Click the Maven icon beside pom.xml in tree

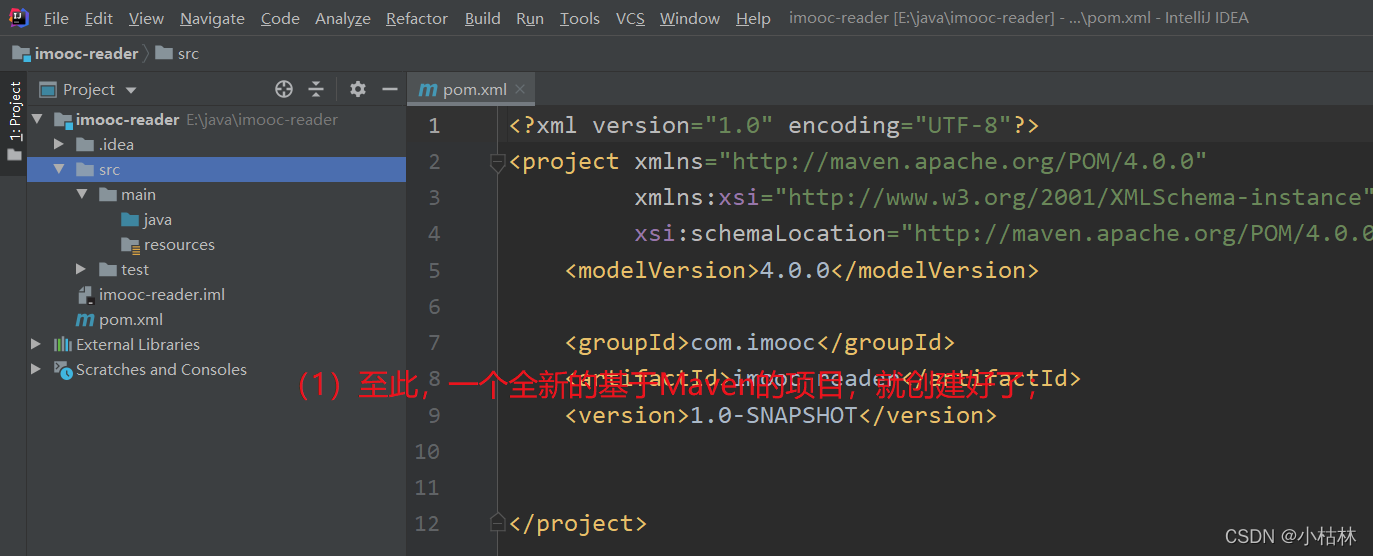(x=85, y=320)
